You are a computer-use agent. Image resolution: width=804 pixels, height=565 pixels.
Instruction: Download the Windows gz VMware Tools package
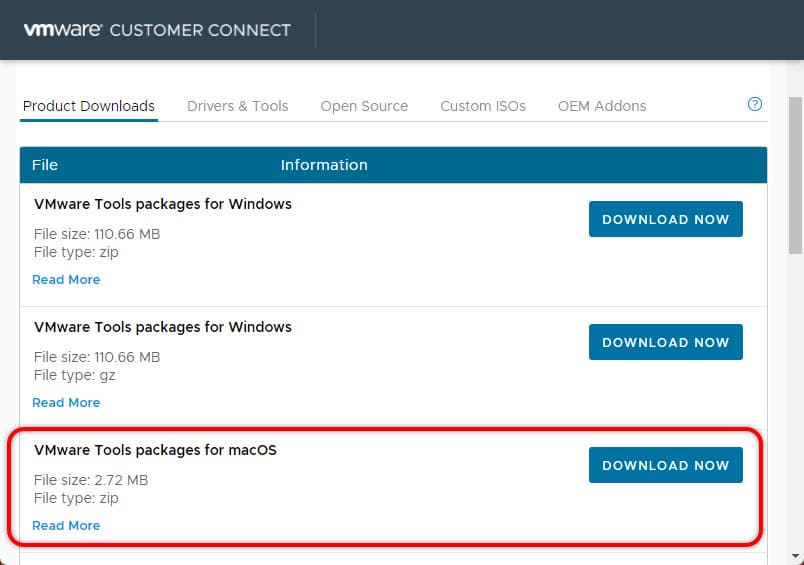pos(666,342)
